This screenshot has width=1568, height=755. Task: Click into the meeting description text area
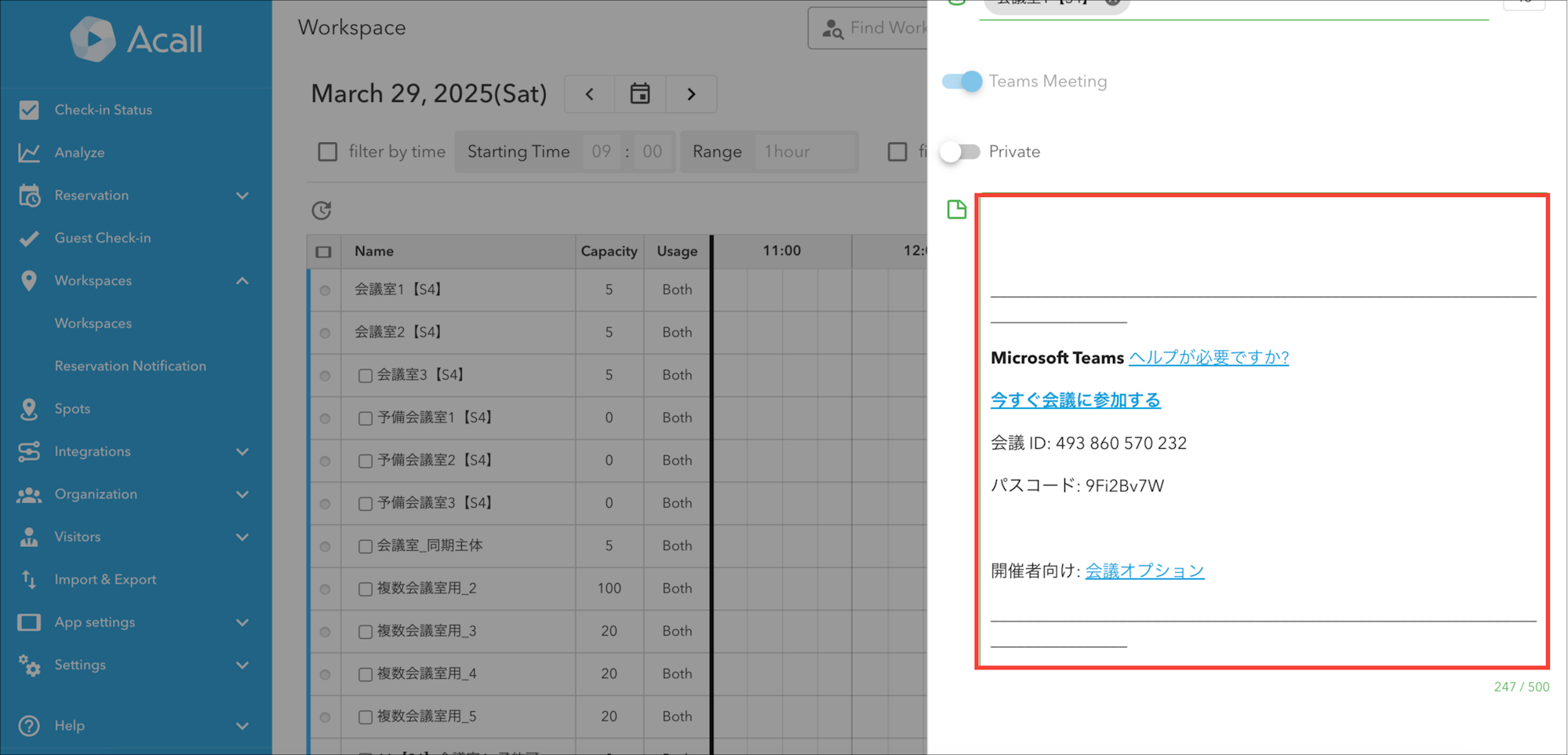tap(1262, 432)
